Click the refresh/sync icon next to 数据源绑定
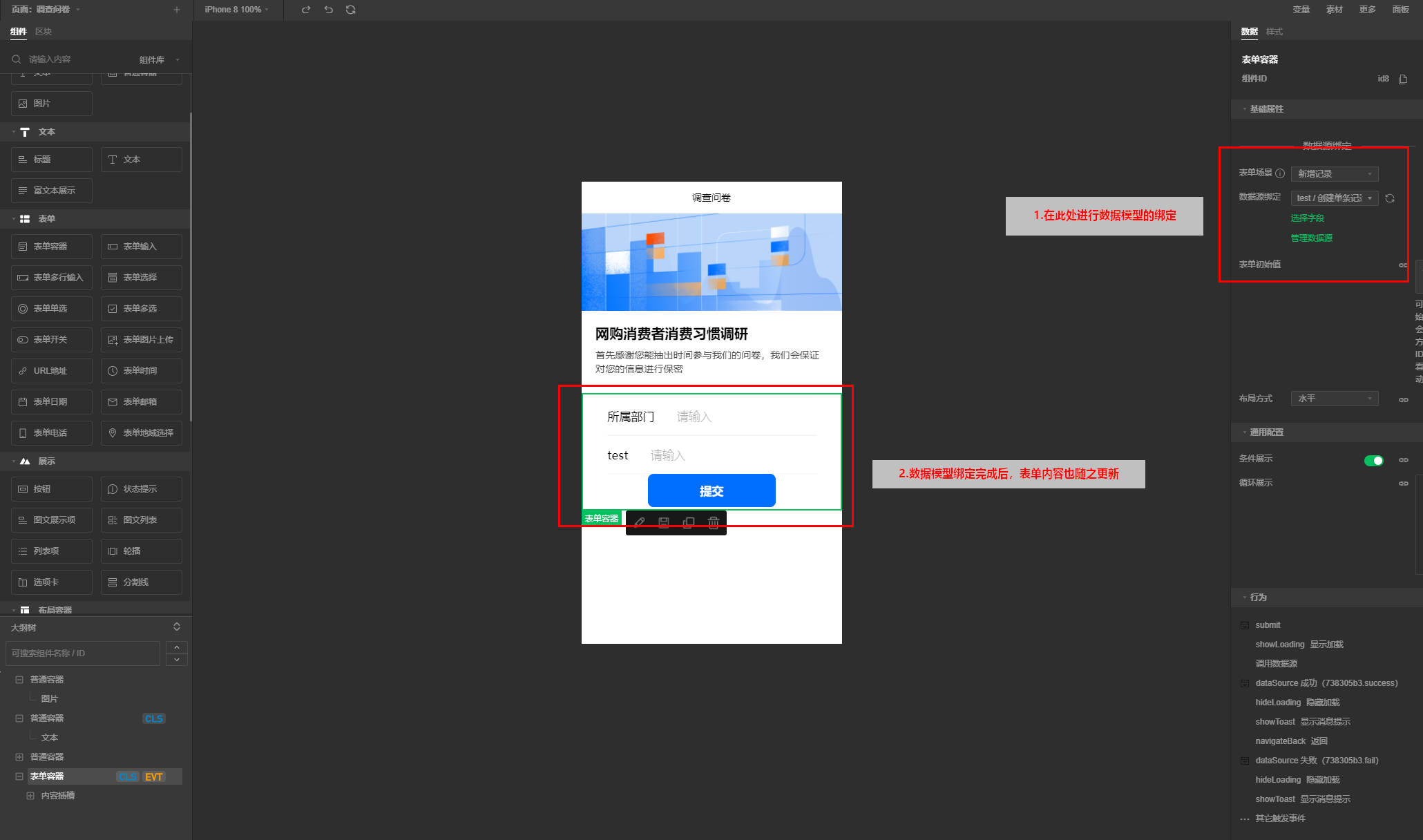1423x840 pixels. click(1391, 198)
